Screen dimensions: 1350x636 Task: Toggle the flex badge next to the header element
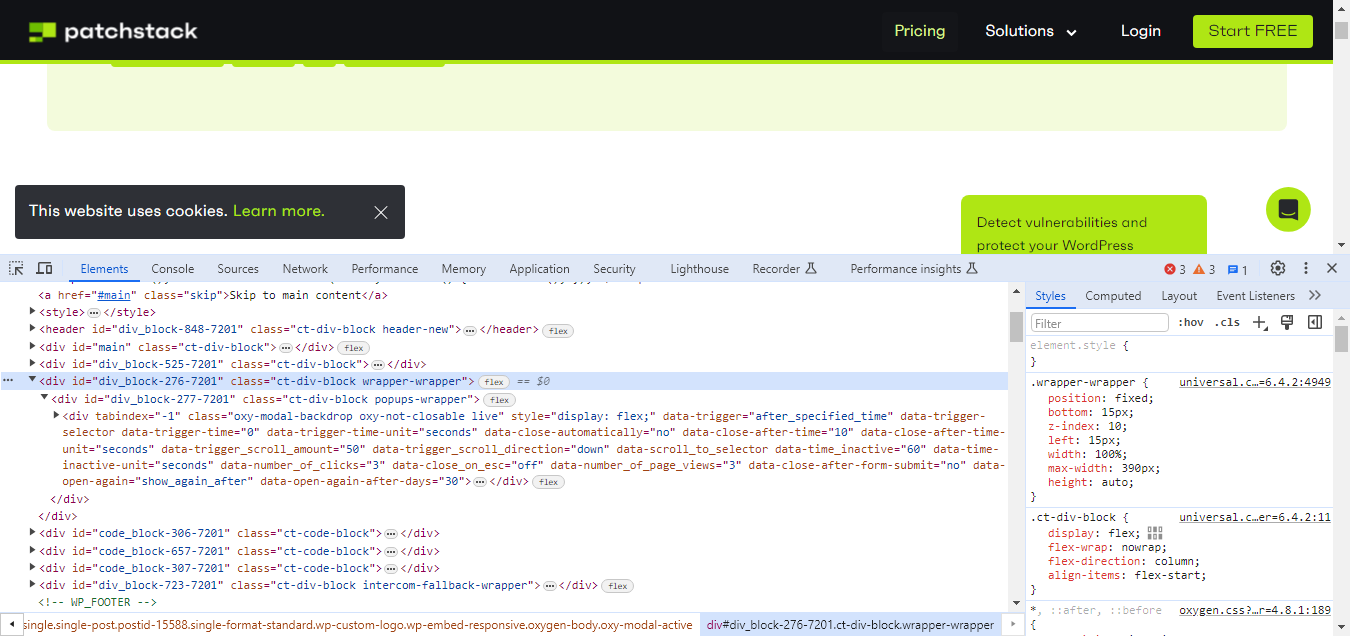[x=558, y=328]
